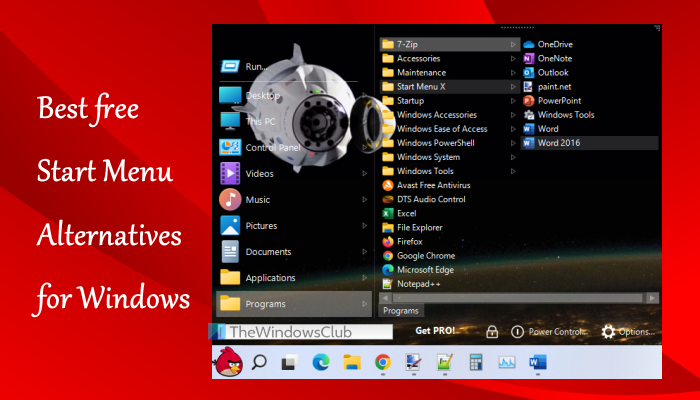Viewport: 700px width, 400px height.
Task: Open the Windows Accessories folder entry
Action: click(x=450, y=115)
